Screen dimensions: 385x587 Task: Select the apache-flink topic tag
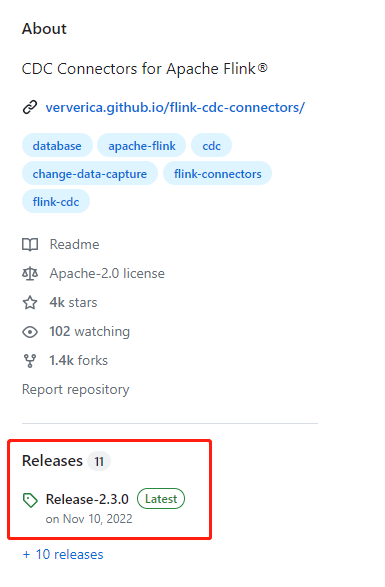(x=142, y=146)
